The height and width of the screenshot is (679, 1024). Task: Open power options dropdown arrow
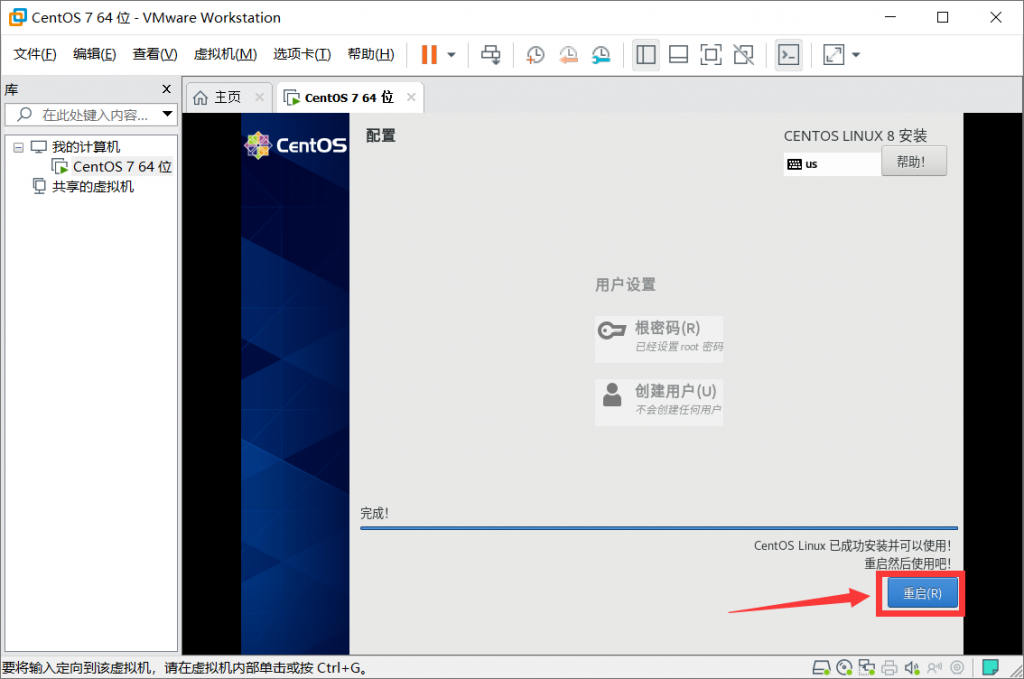451,55
